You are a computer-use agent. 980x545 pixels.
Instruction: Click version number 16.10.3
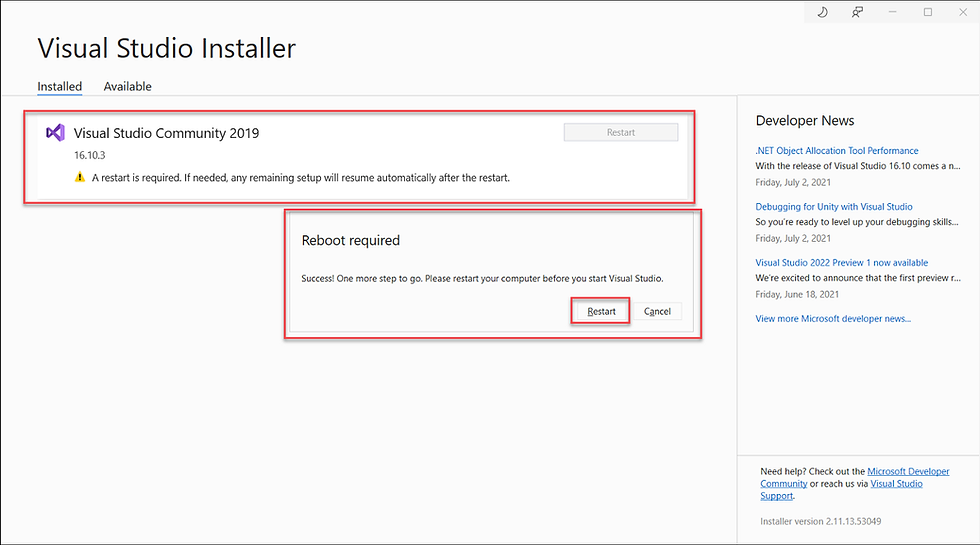pos(90,155)
